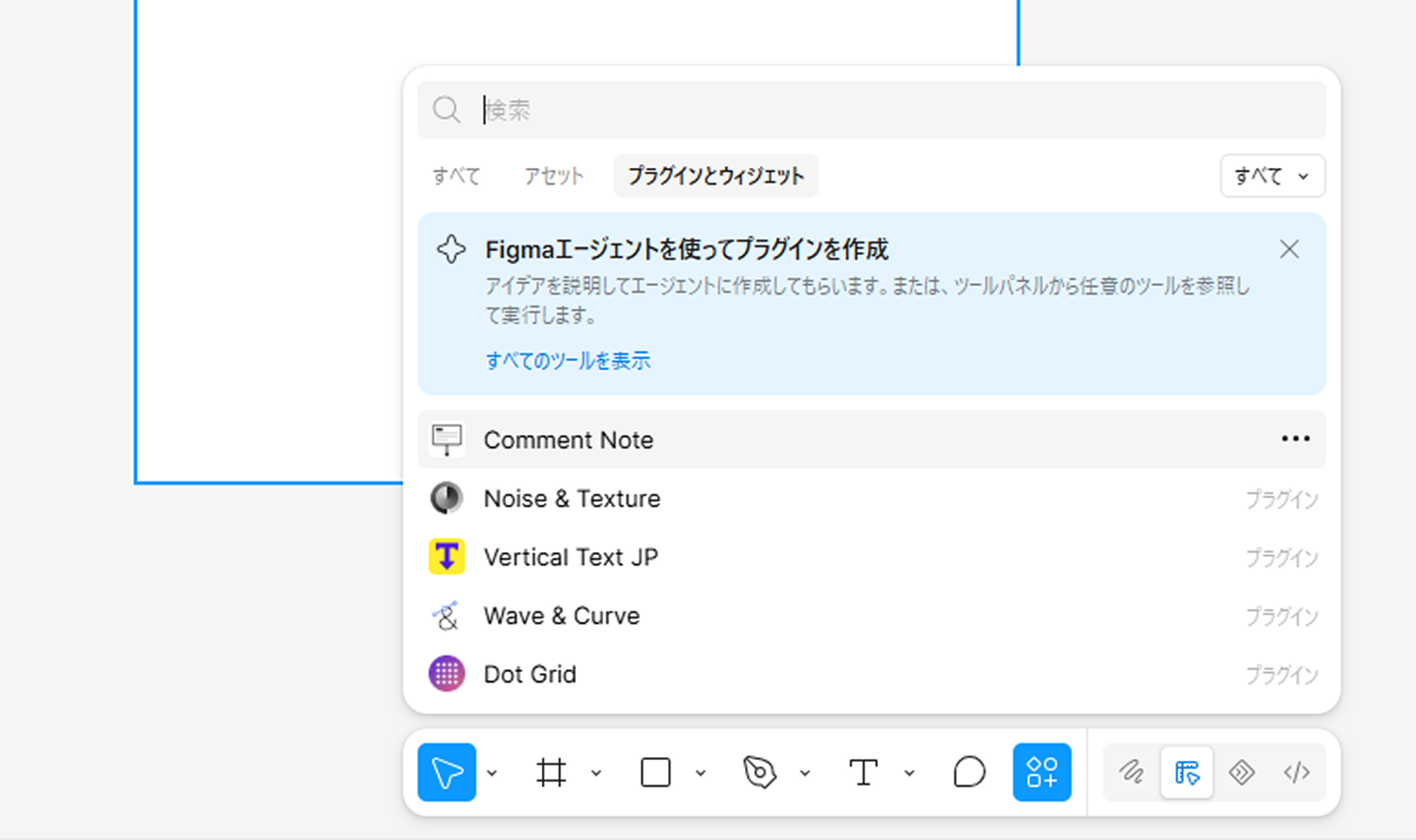Click the Wave & Curve icon
1416x840 pixels.
coord(447,615)
